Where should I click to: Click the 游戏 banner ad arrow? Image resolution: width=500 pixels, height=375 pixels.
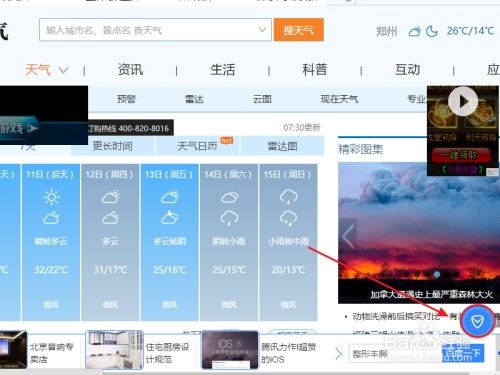click(x=32, y=128)
